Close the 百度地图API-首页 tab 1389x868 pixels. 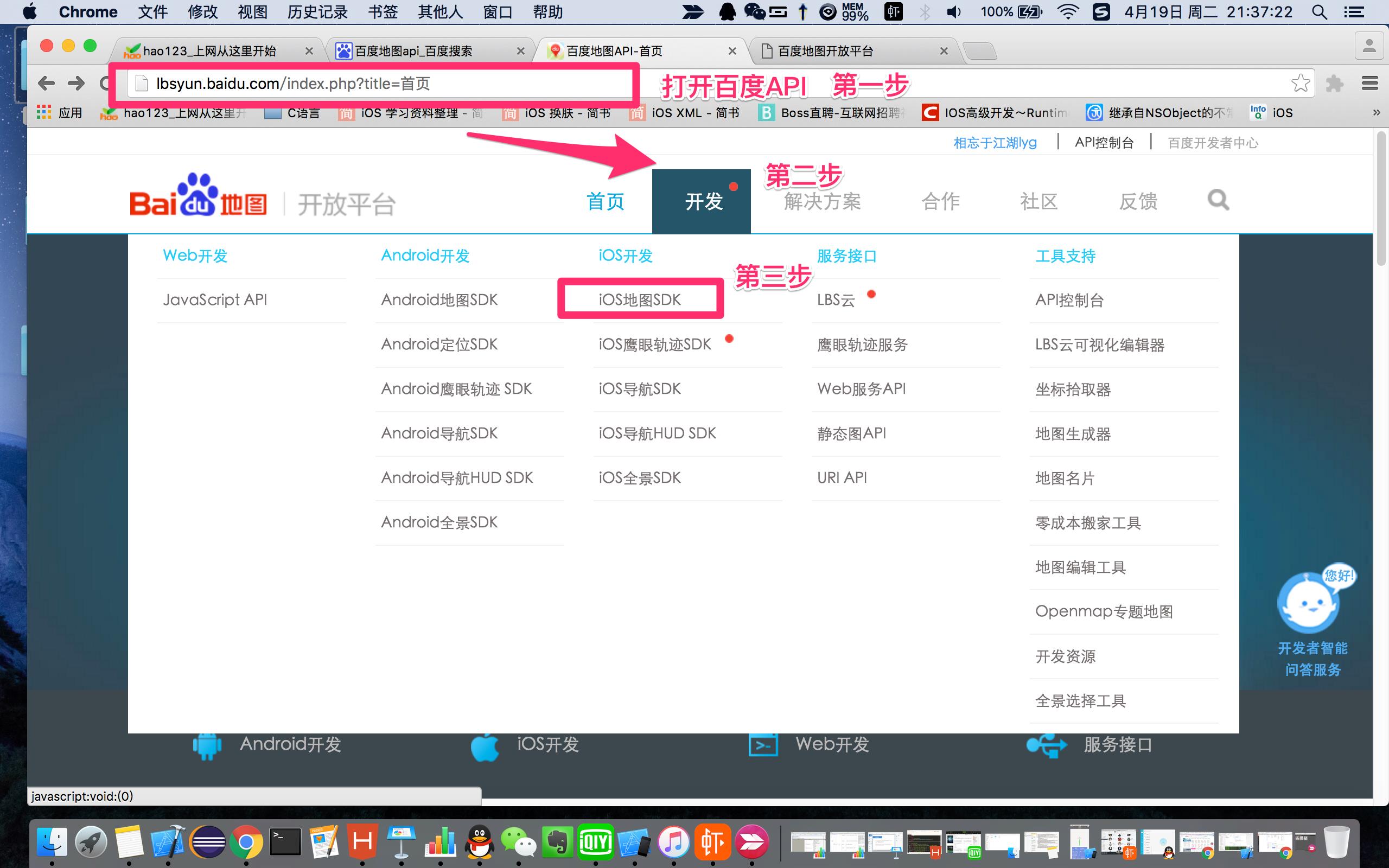[732, 51]
